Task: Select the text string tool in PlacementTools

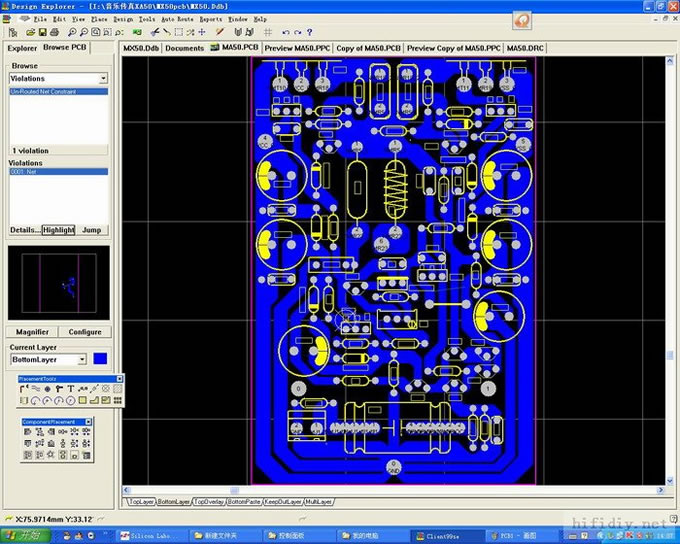Action: (70, 389)
